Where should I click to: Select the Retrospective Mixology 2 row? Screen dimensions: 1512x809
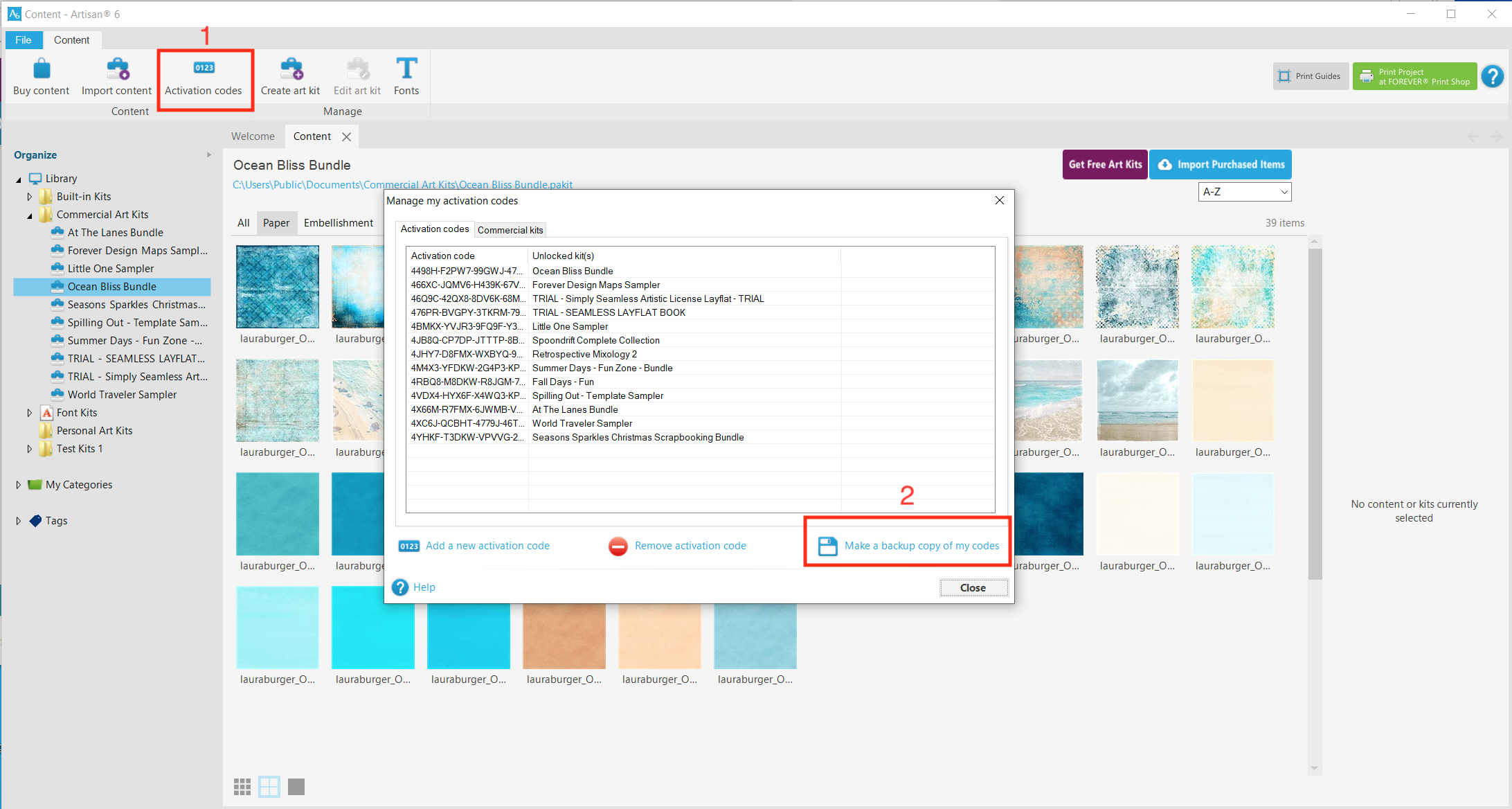700,354
